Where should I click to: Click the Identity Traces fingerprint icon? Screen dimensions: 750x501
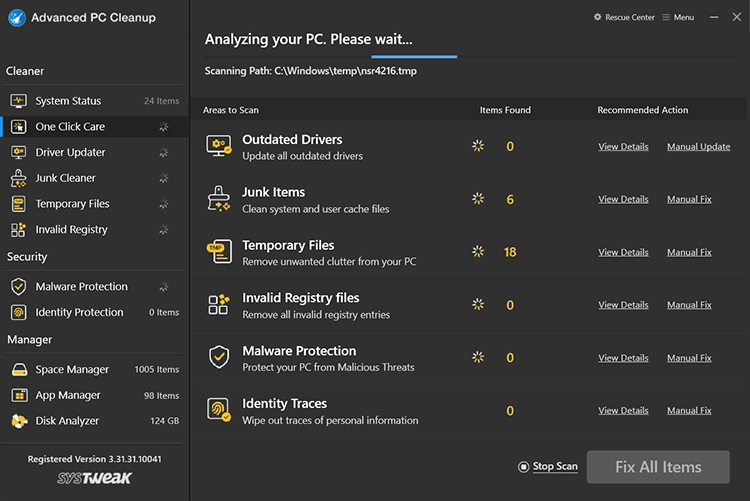click(x=219, y=410)
